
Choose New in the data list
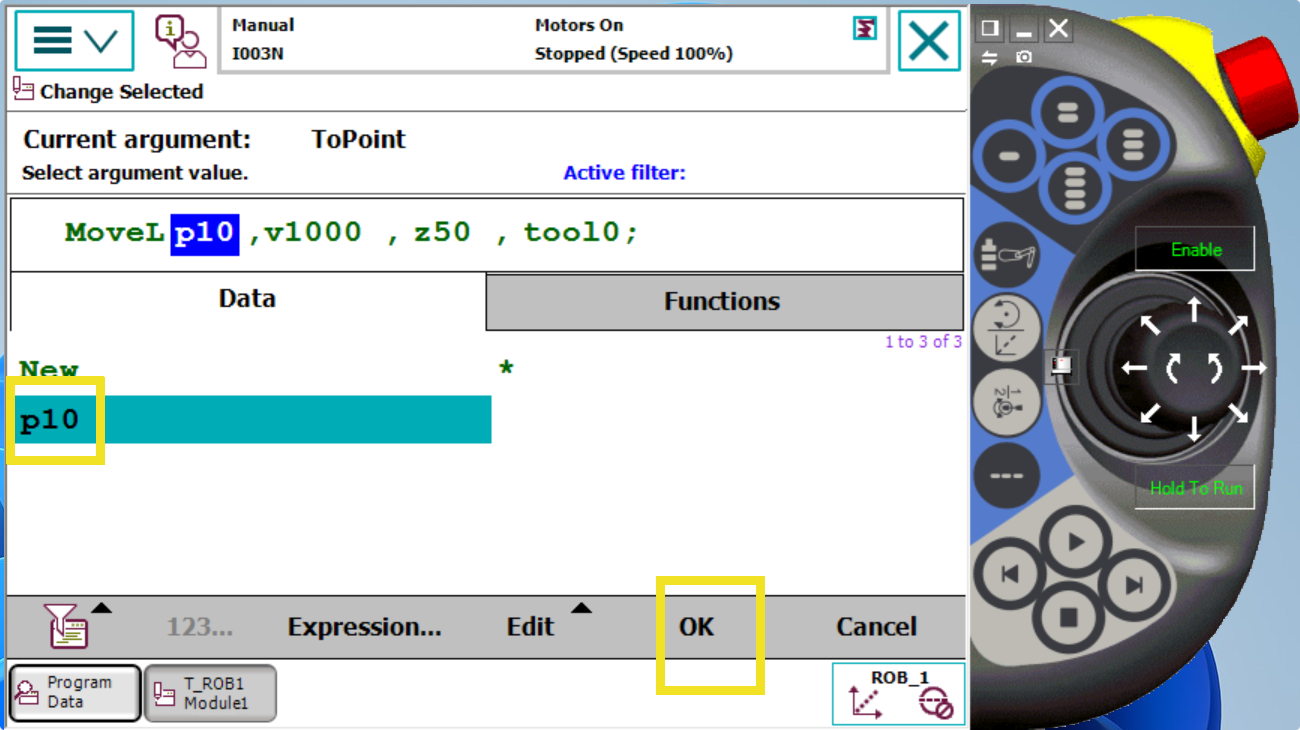pos(49,369)
